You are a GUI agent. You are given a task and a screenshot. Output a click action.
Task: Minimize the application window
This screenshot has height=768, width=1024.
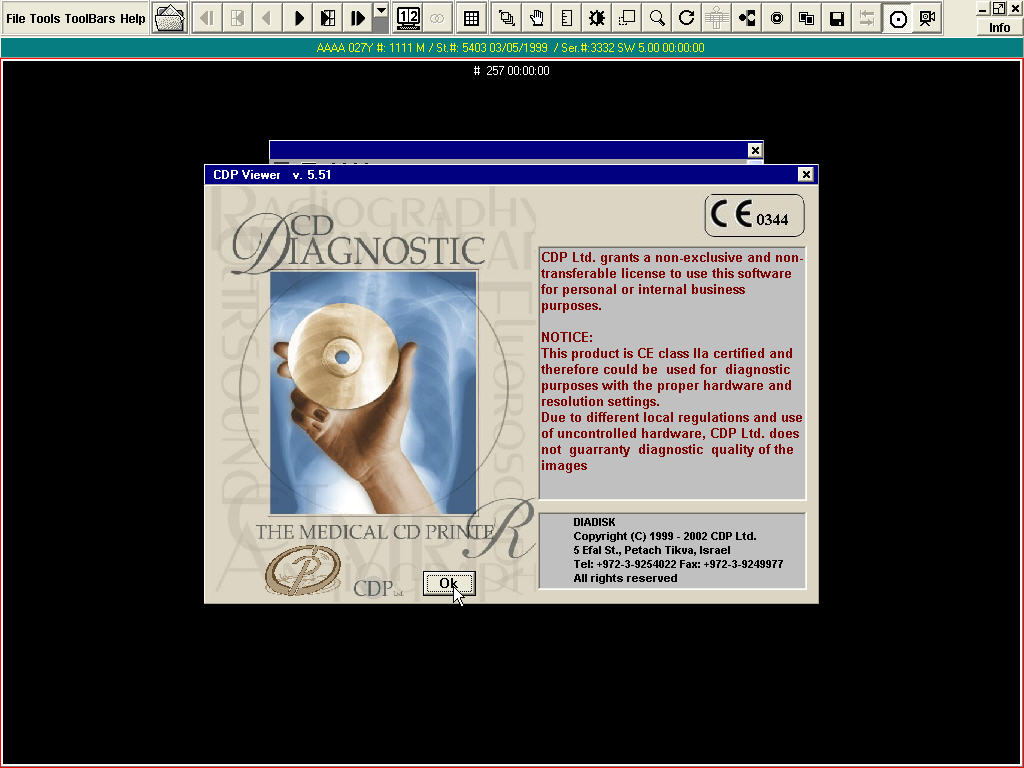983,8
